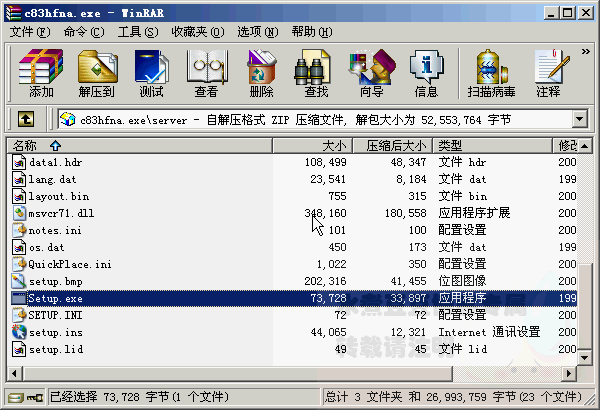Open the 工具(S) menu
The width and height of the screenshot is (600, 410).
(x=138, y=32)
